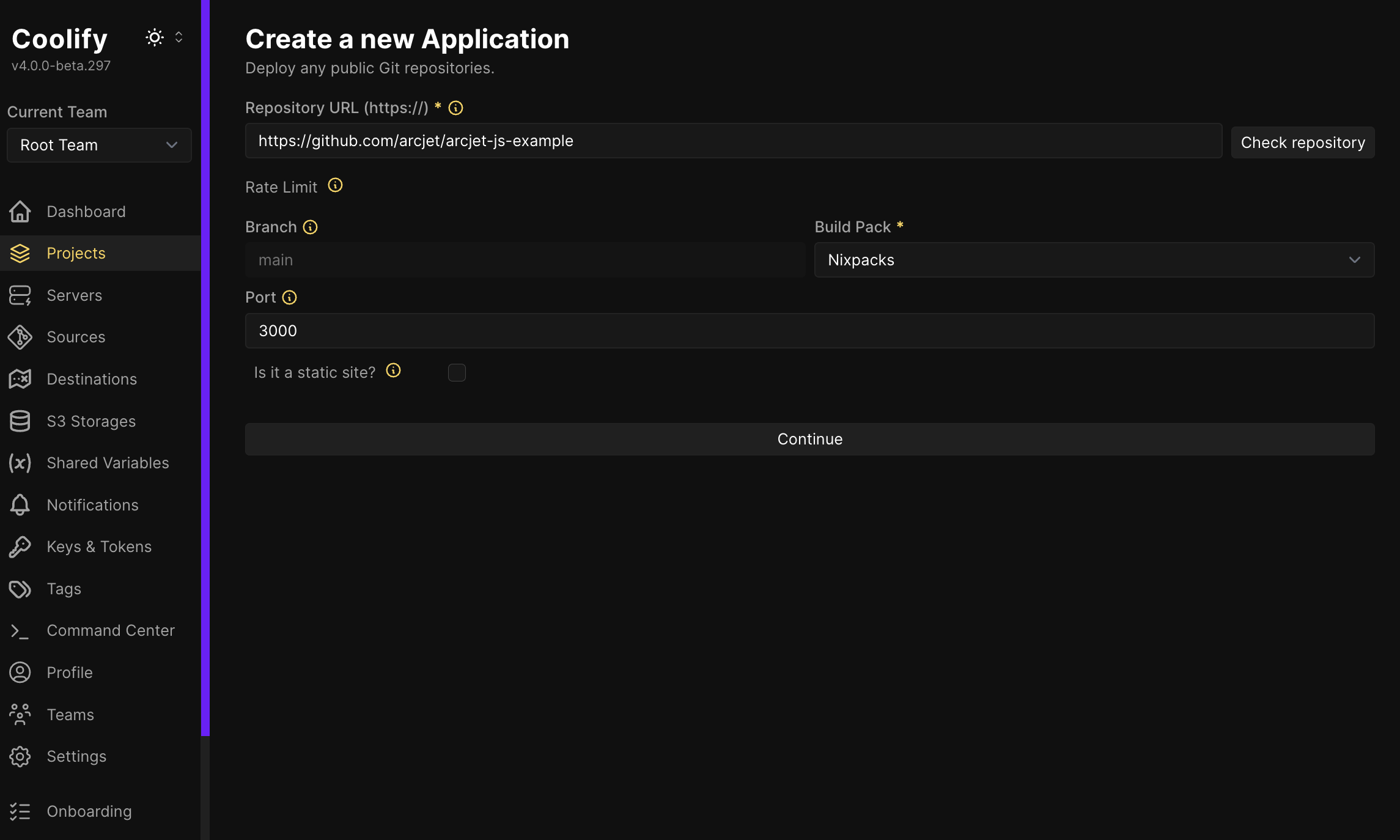
Task: Click the S3 Storages database icon
Action: click(20, 421)
